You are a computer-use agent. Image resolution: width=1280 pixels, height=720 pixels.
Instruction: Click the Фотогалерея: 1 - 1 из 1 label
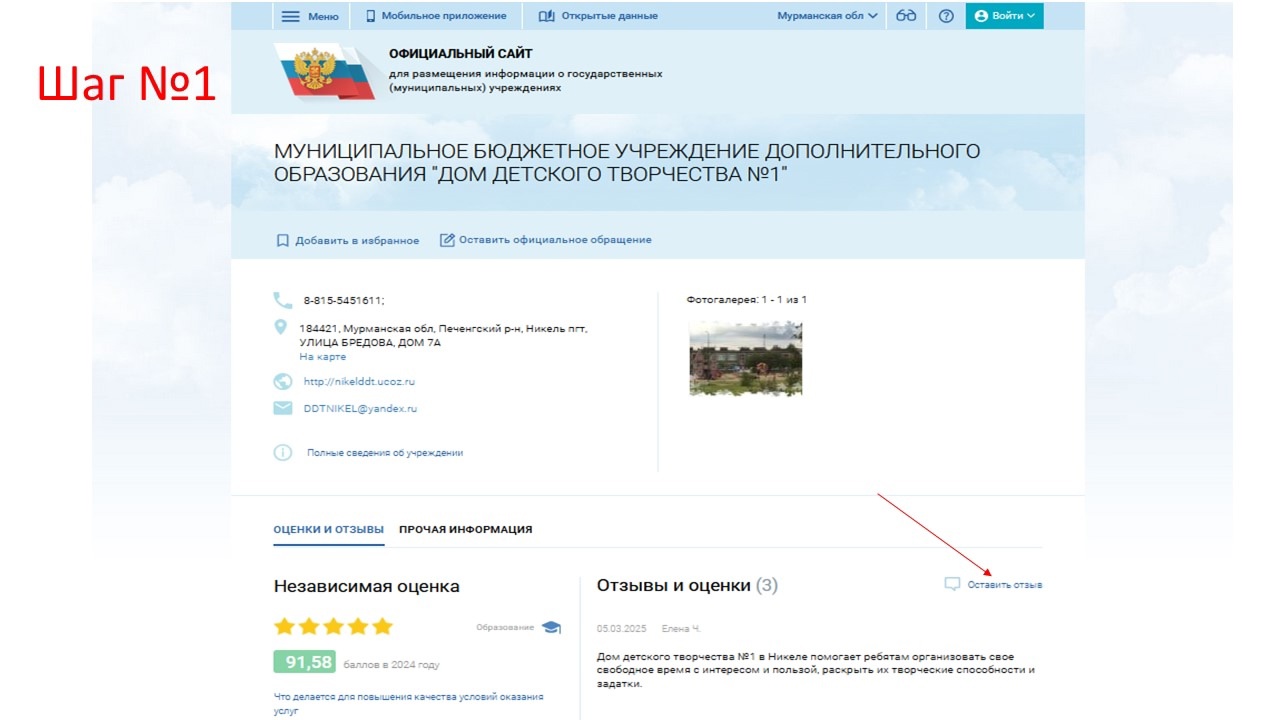[x=747, y=300]
